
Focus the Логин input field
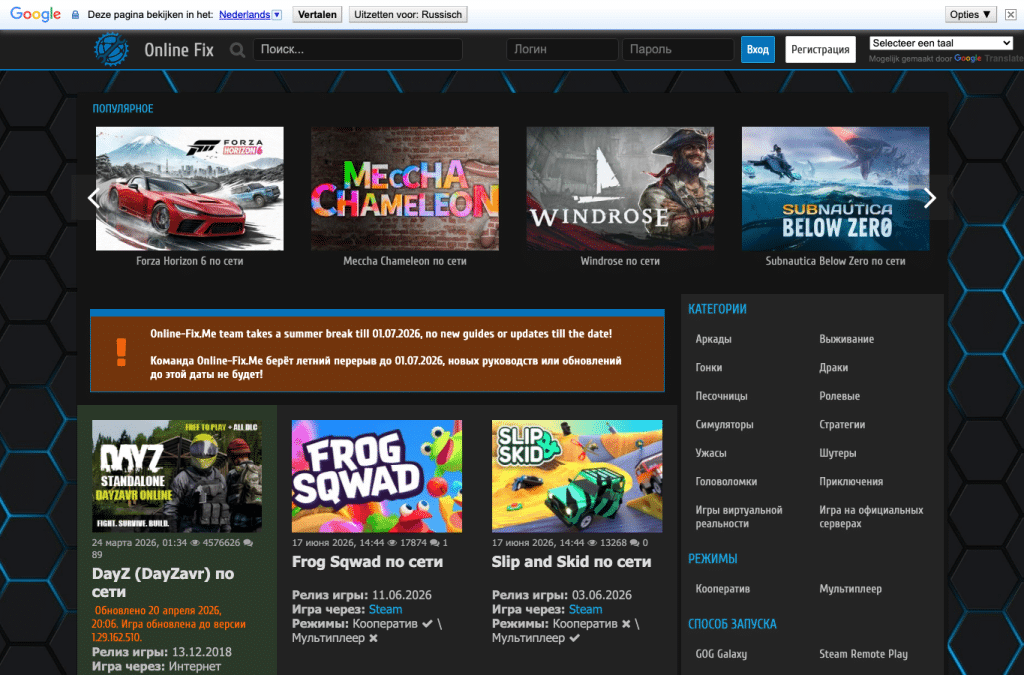click(x=562, y=50)
